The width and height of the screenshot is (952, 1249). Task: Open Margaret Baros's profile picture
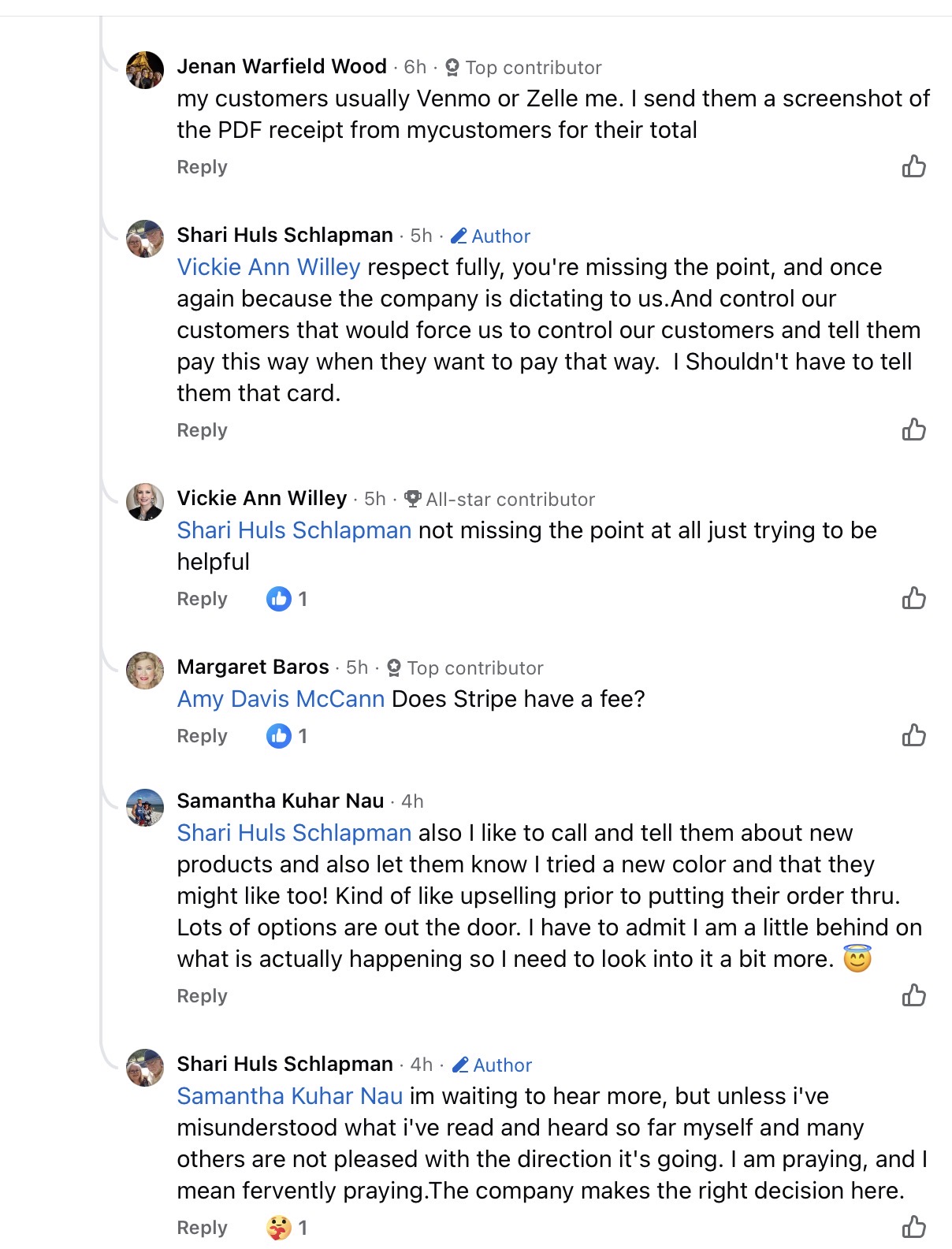pyautogui.click(x=145, y=671)
